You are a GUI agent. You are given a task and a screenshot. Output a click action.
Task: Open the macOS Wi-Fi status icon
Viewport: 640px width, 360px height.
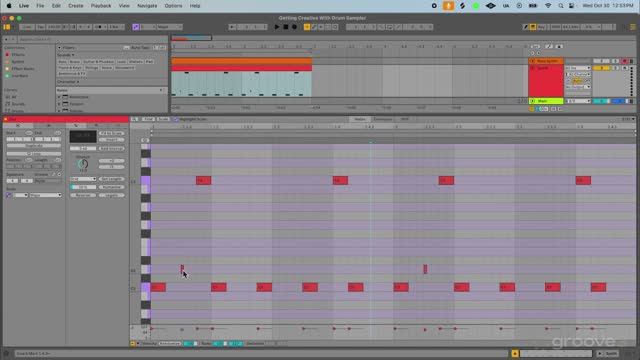[548, 6]
